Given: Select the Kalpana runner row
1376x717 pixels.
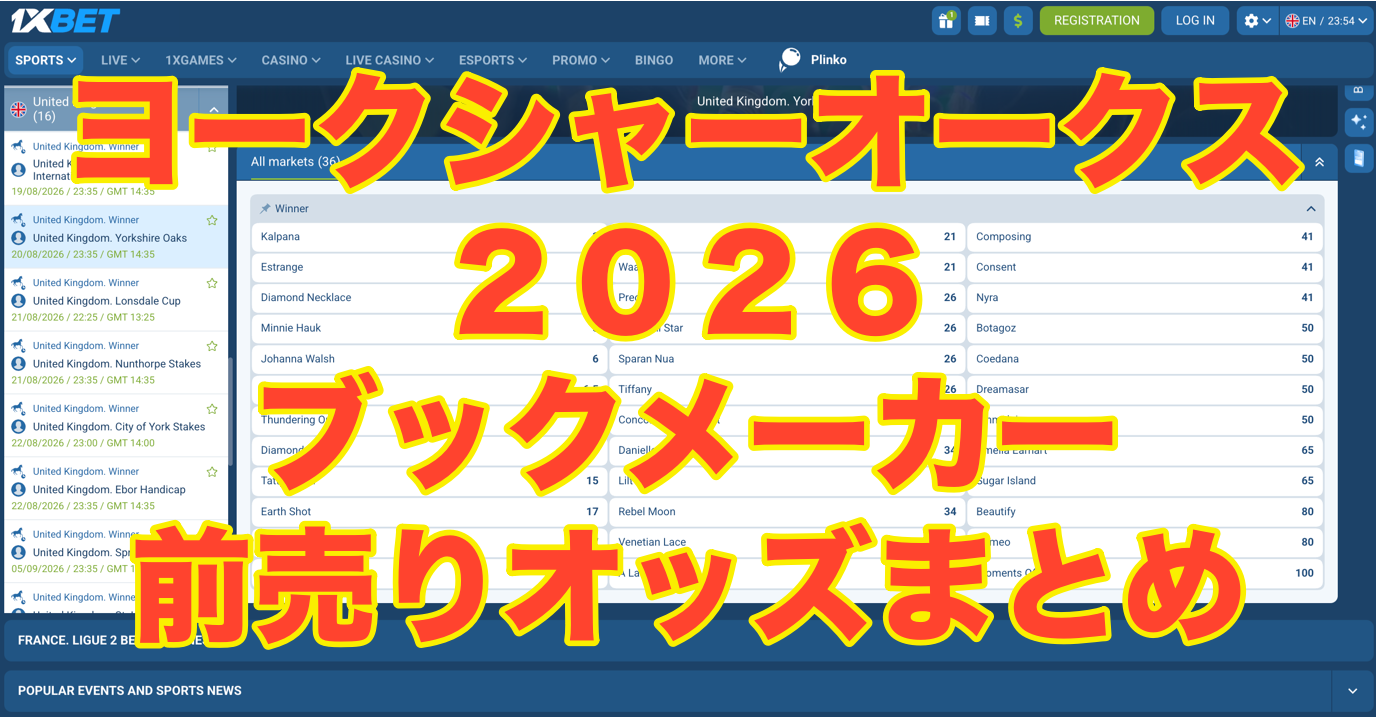Looking at the screenshot, I should 429,237.
